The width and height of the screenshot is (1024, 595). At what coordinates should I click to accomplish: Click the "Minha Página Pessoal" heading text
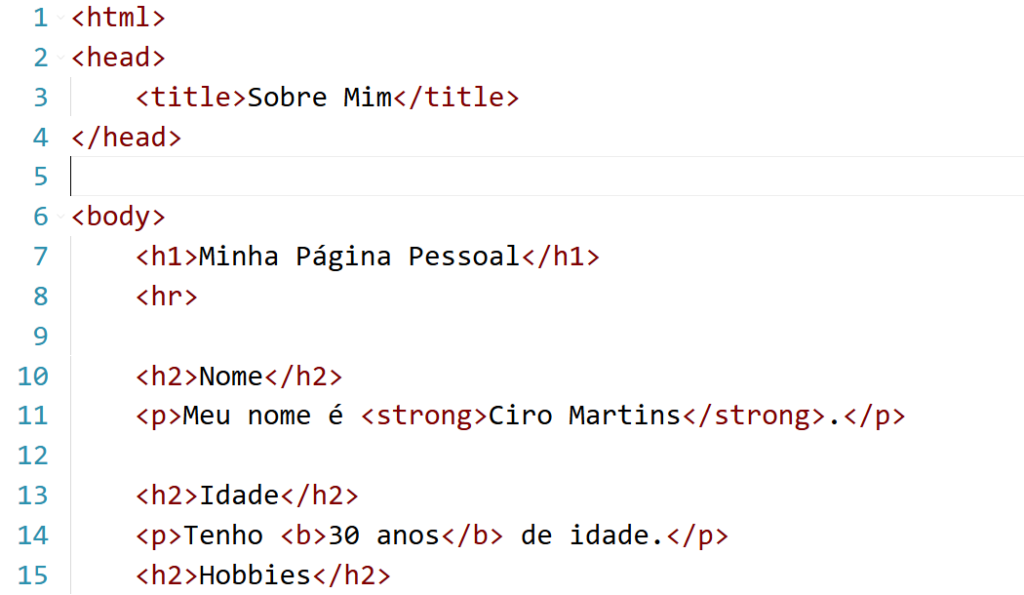[359, 257]
